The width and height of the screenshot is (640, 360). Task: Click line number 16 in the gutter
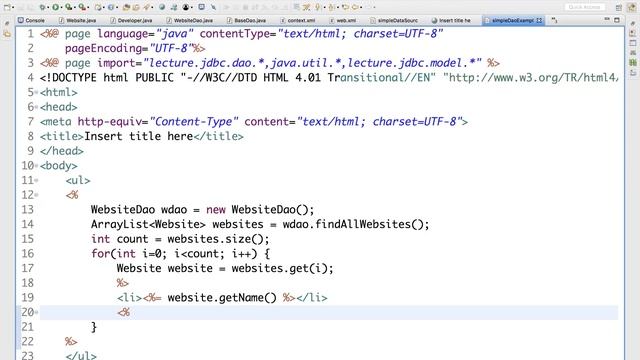click(27, 254)
